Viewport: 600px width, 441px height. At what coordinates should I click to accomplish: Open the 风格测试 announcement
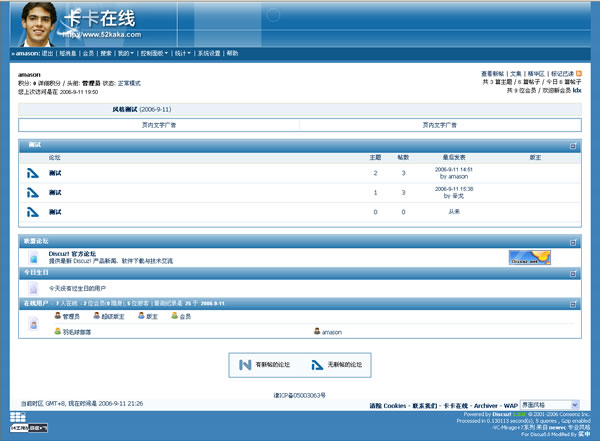click(125, 109)
